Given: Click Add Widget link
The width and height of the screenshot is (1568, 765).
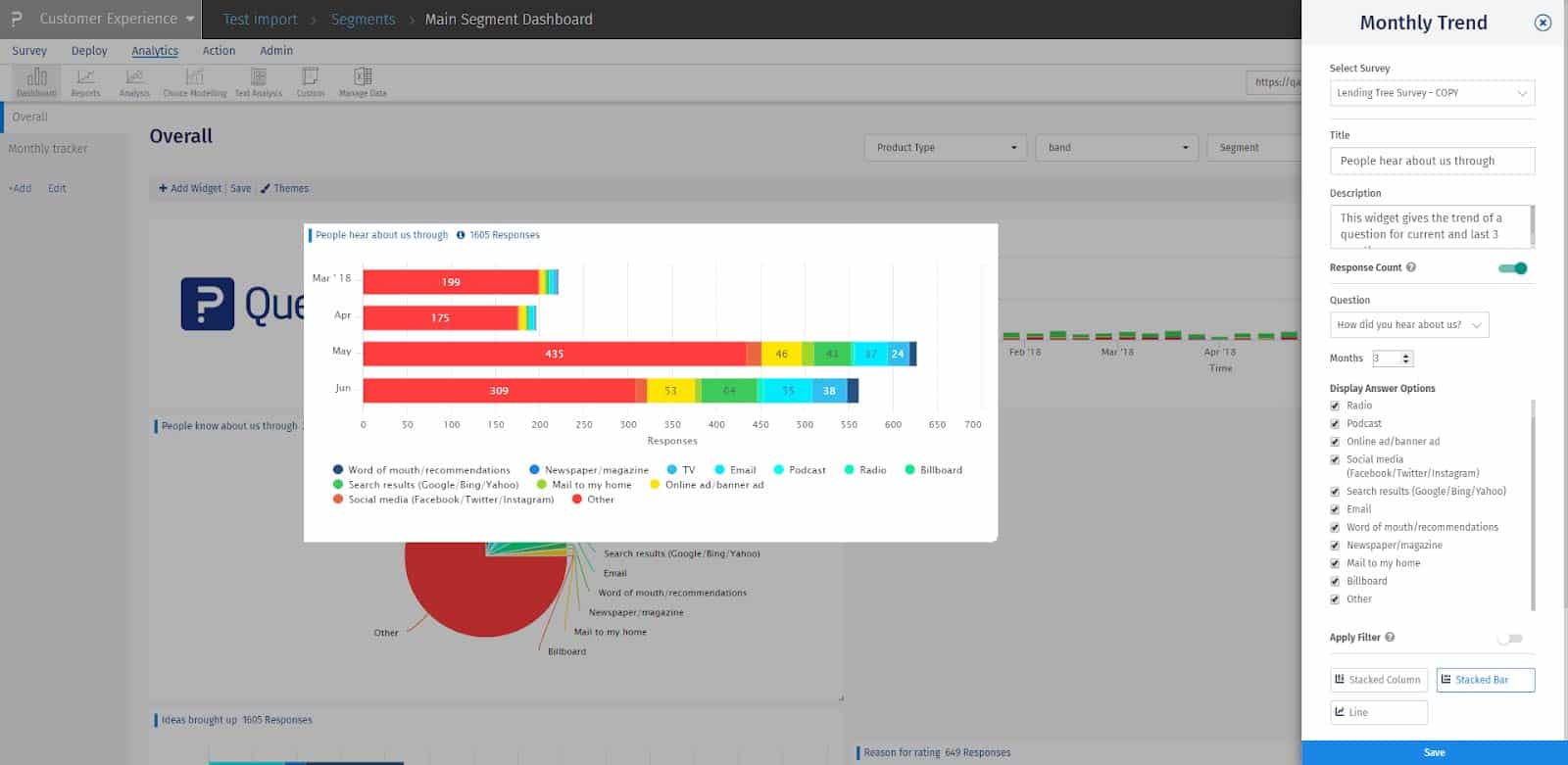Looking at the screenshot, I should (x=190, y=188).
